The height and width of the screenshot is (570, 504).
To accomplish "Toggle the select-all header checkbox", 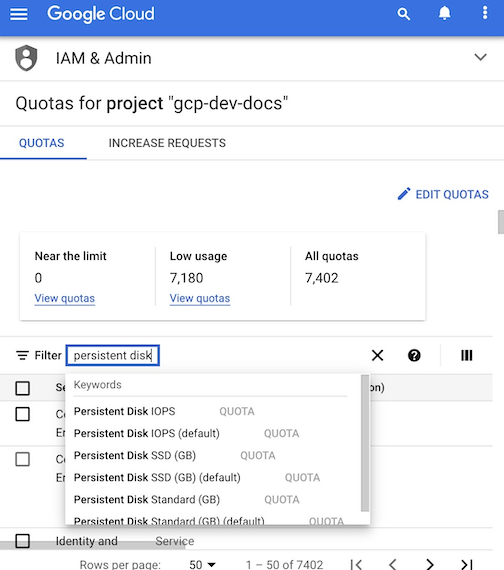I will coord(23,388).
